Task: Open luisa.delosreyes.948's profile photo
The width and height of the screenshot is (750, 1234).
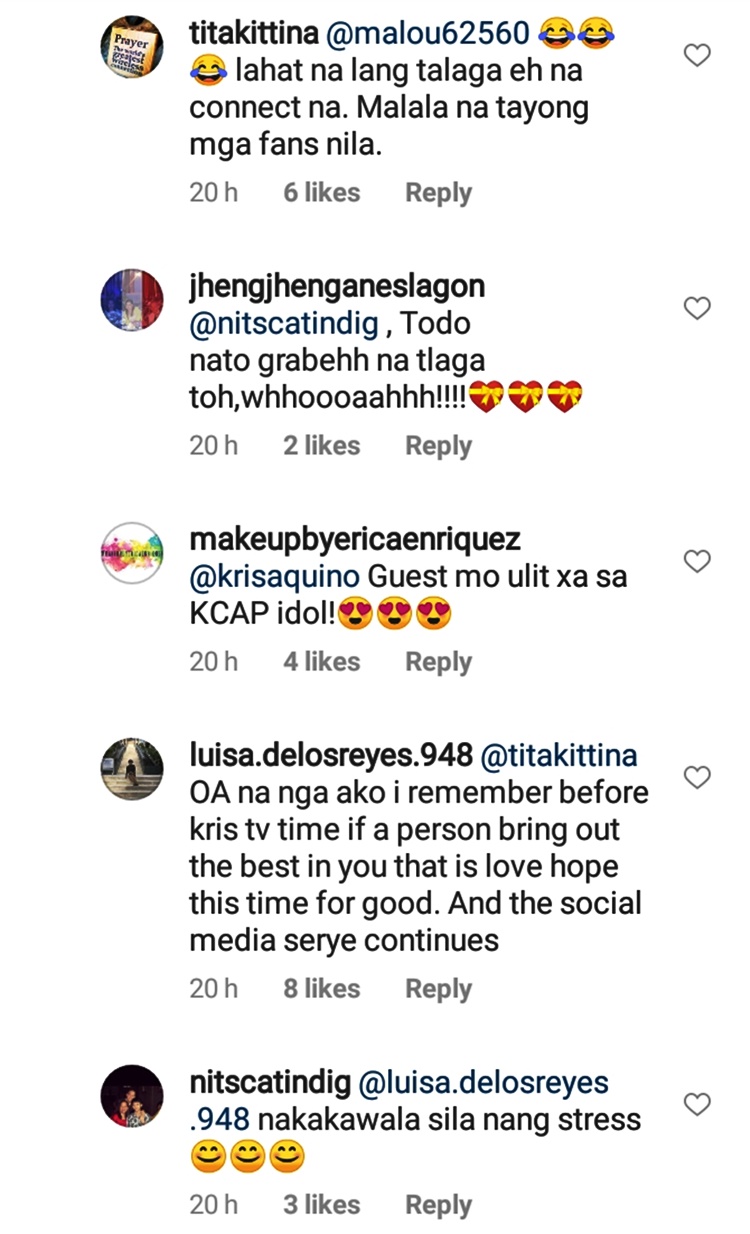Action: [x=132, y=769]
